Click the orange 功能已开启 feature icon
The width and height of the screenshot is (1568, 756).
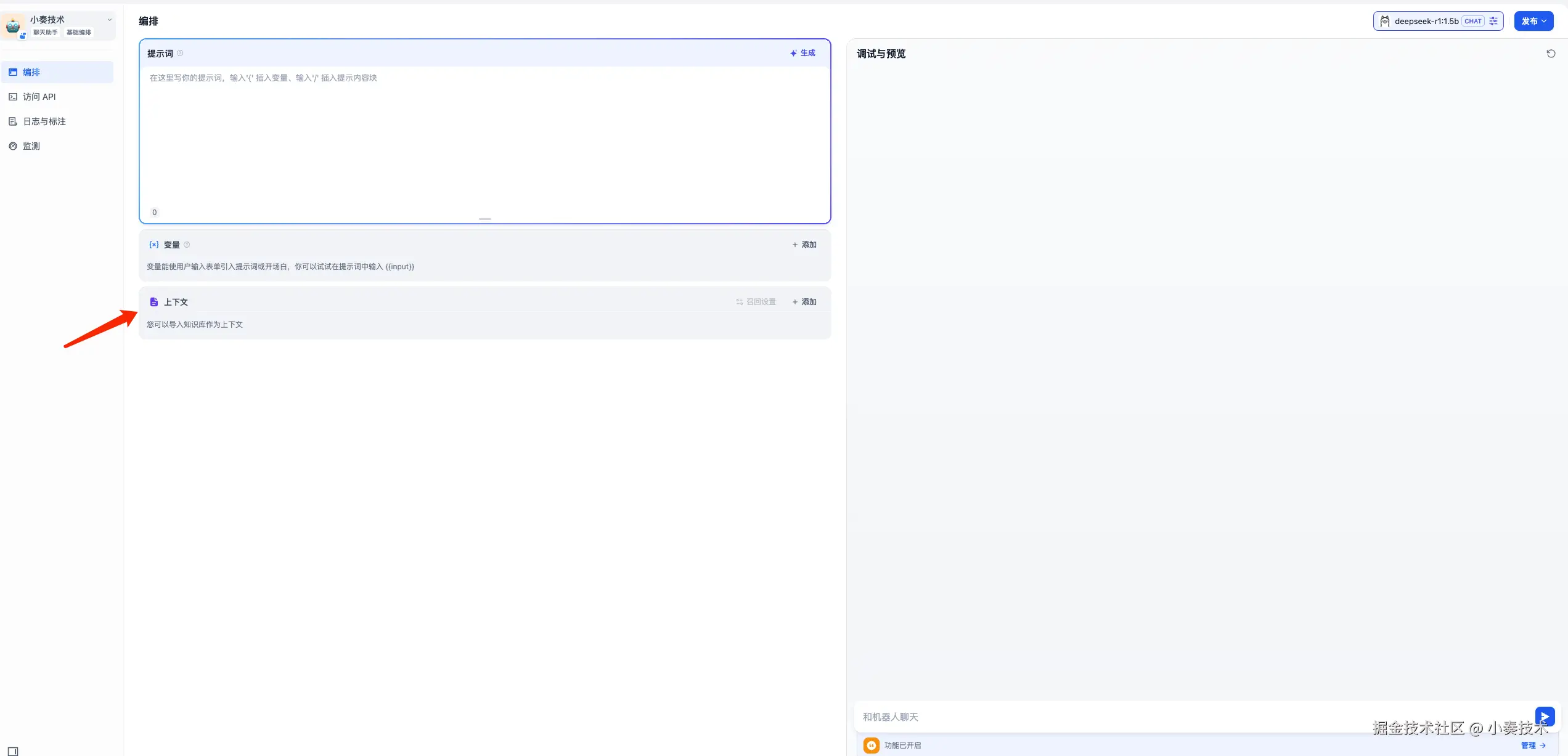(871, 745)
